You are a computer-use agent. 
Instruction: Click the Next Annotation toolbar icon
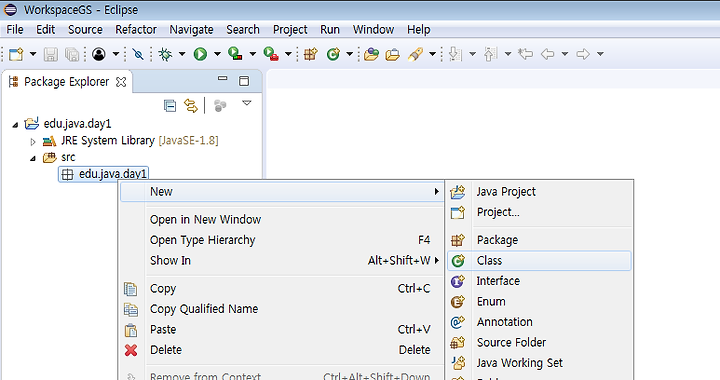(x=455, y=54)
